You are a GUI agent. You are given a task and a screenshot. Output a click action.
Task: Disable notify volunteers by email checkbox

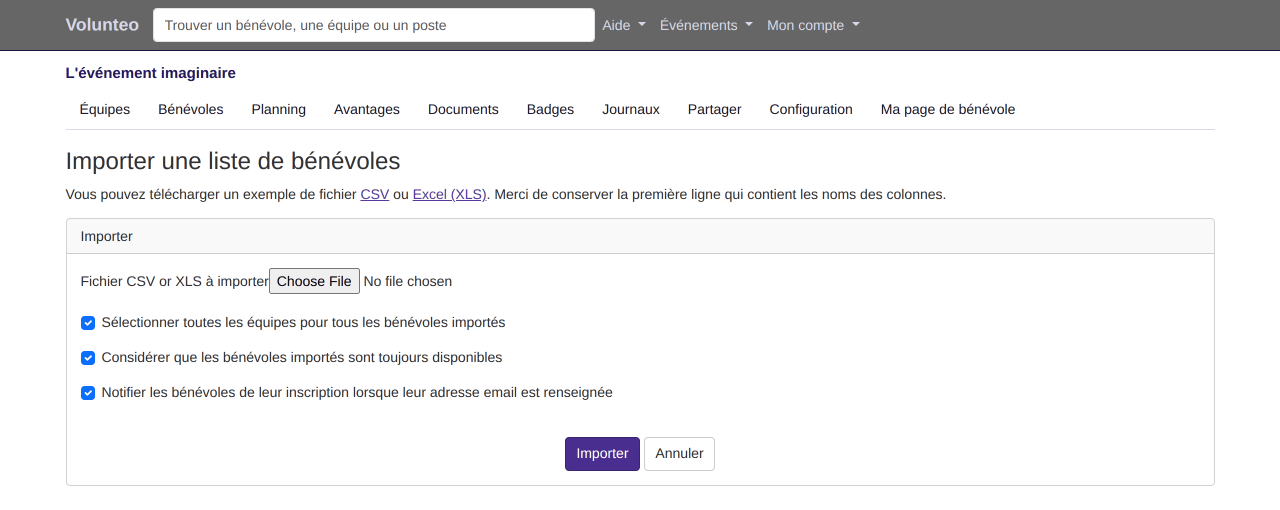[88, 393]
